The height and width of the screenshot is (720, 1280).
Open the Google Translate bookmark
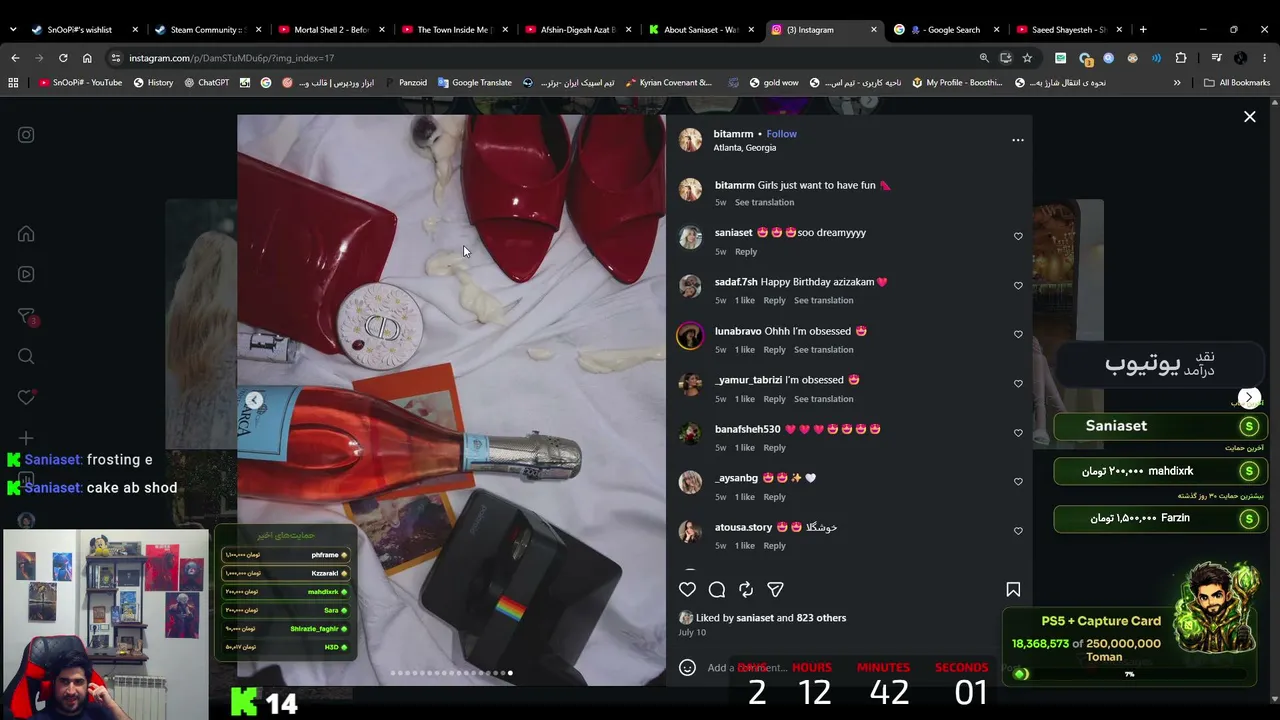474,83
